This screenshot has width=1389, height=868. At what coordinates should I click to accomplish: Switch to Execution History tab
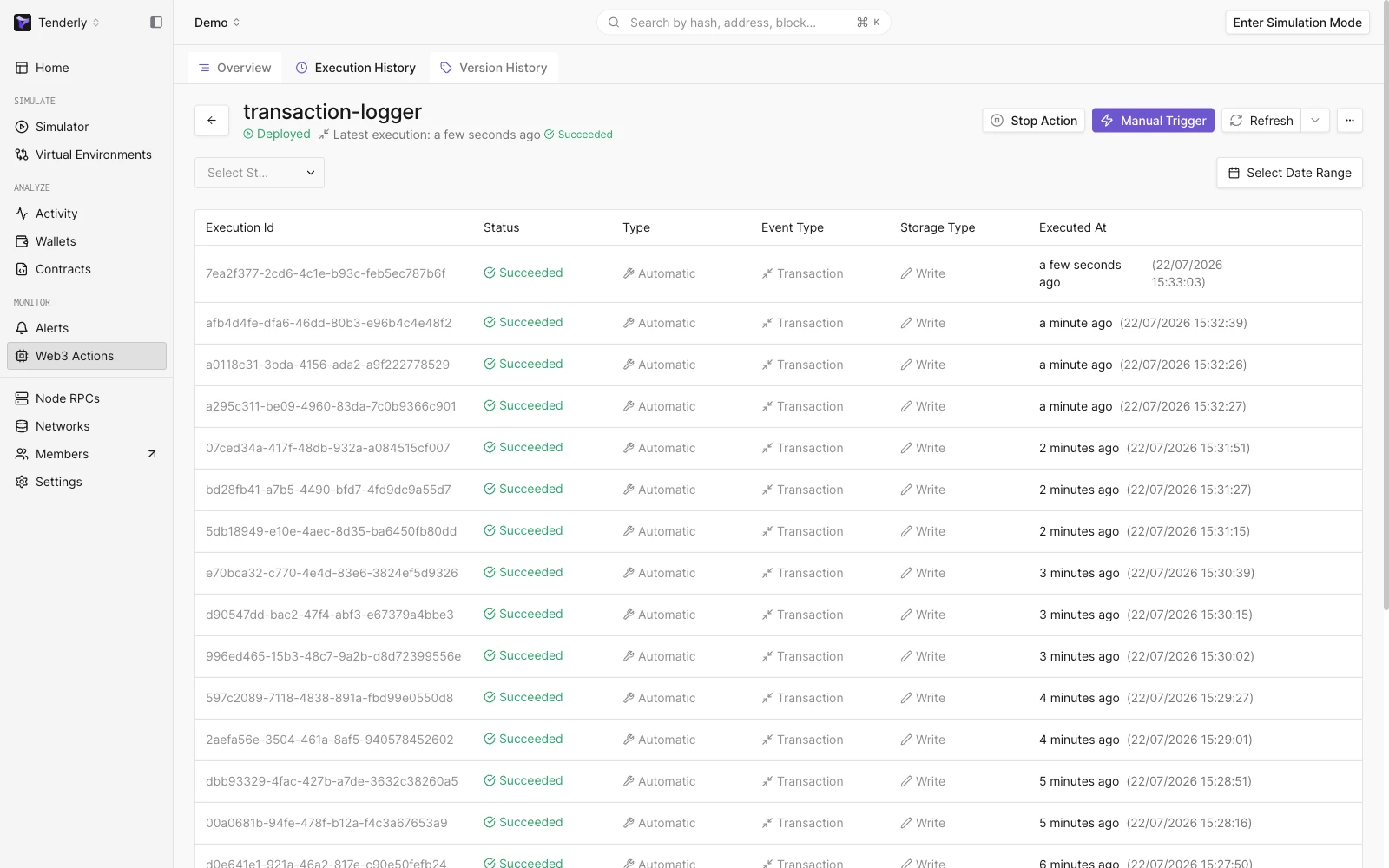coord(356,68)
